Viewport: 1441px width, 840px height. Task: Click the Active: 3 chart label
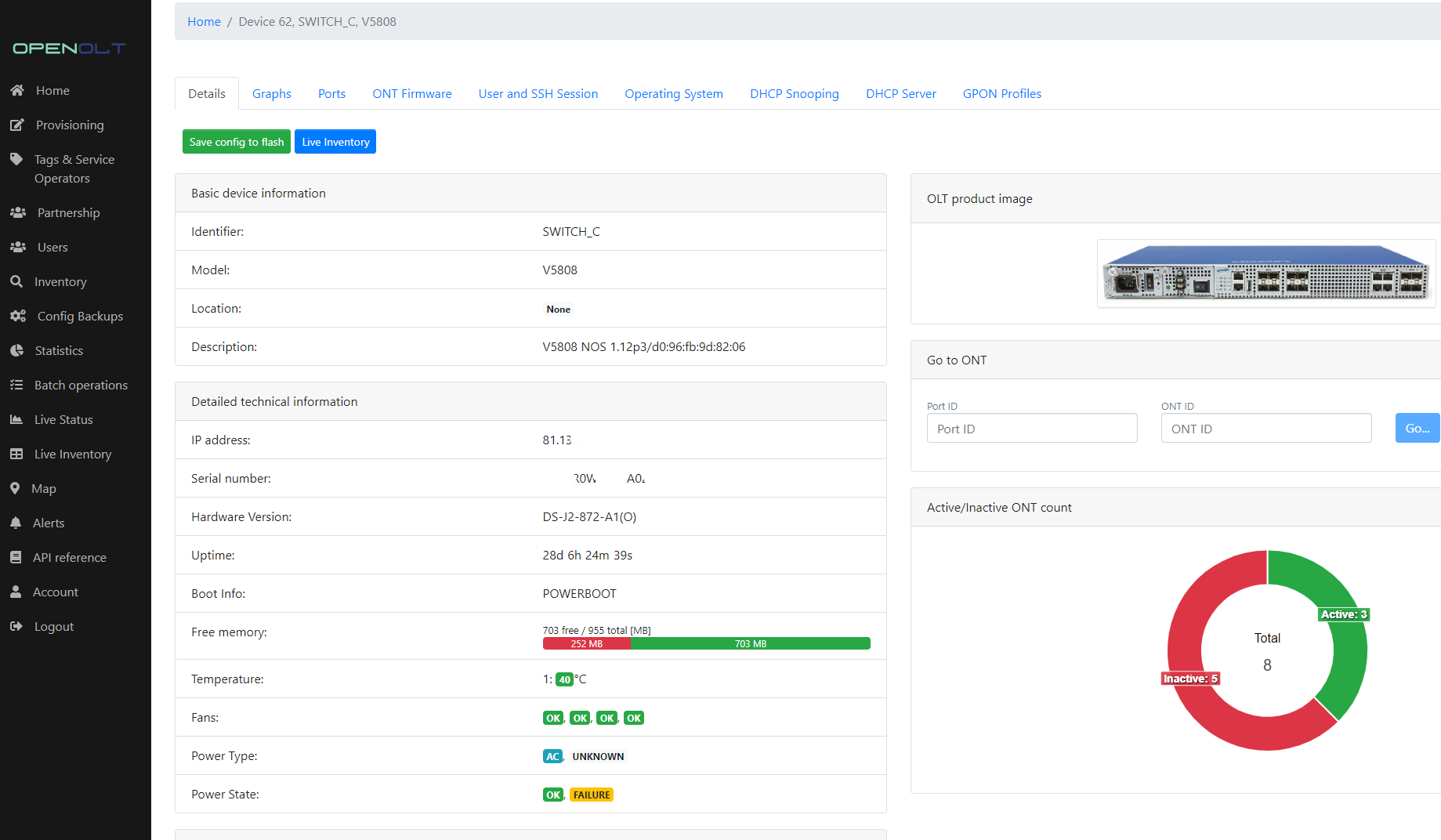(x=1344, y=614)
